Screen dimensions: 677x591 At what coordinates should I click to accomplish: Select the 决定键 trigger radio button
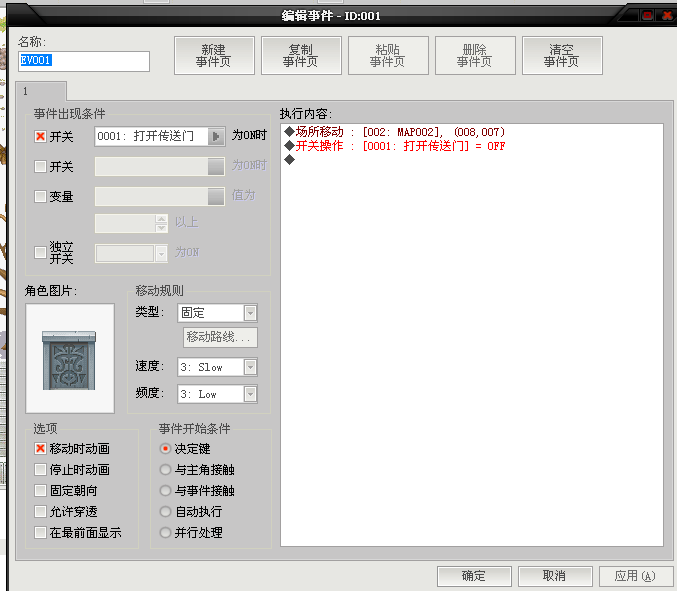165,449
